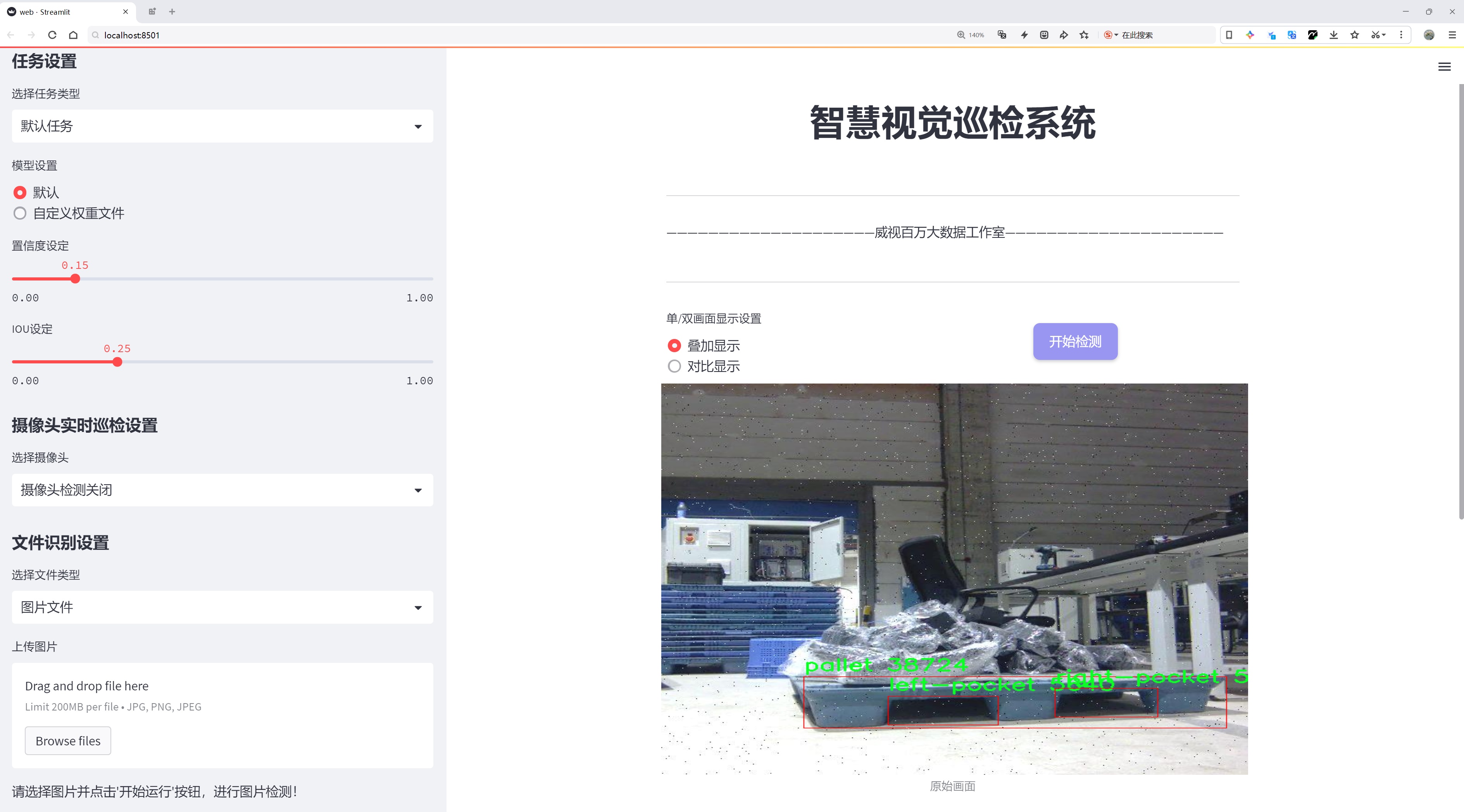This screenshot has height=812, width=1464.
Task: Open the browser downloads icon
Action: coord(1333,35)
